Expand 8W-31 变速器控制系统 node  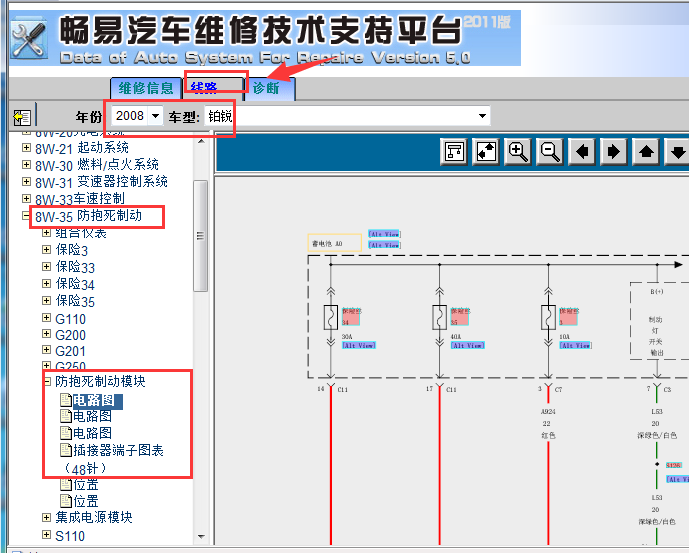click(x=26, y=182)
